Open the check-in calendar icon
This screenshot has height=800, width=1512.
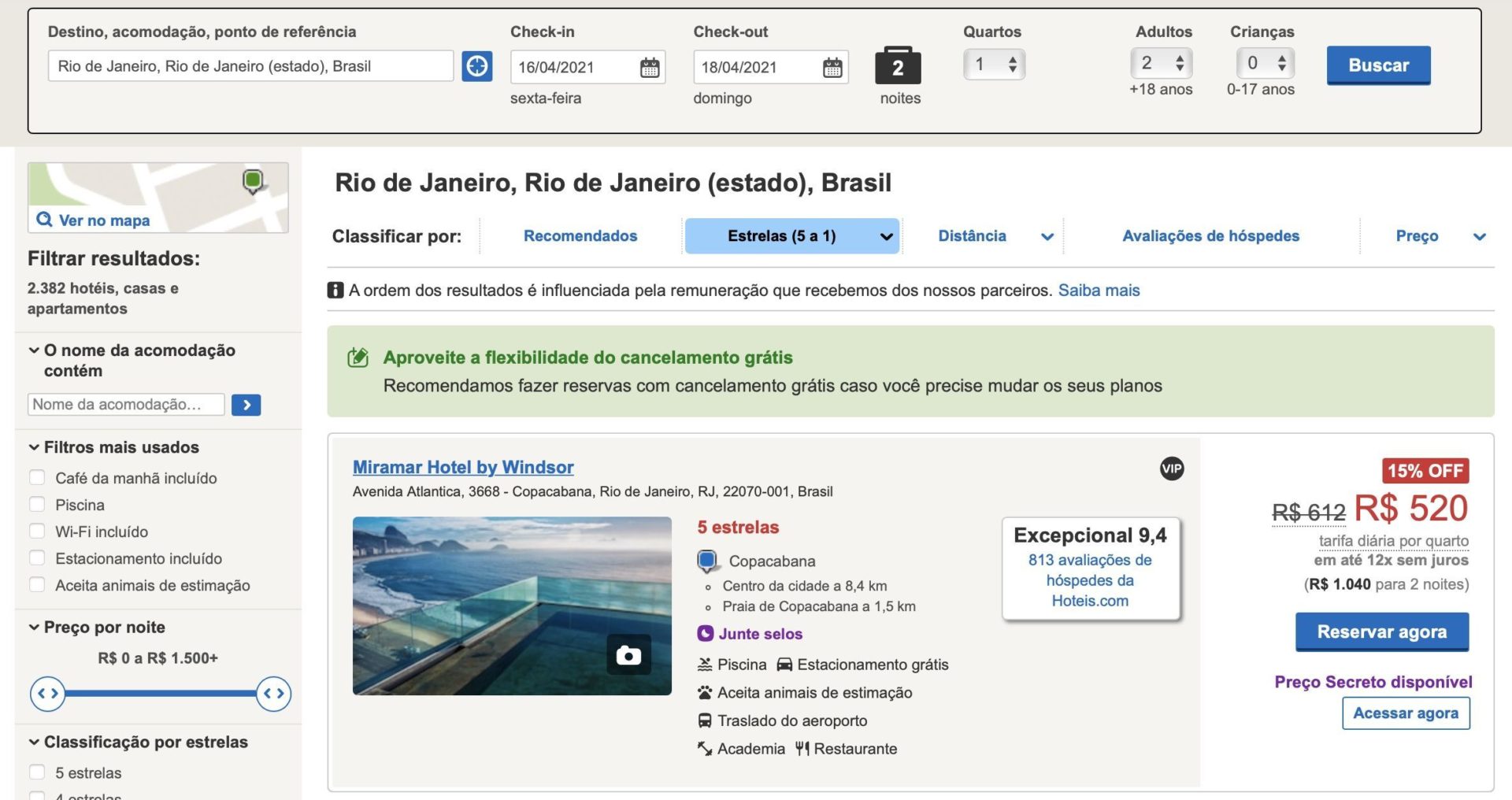[x=650, y=68]
